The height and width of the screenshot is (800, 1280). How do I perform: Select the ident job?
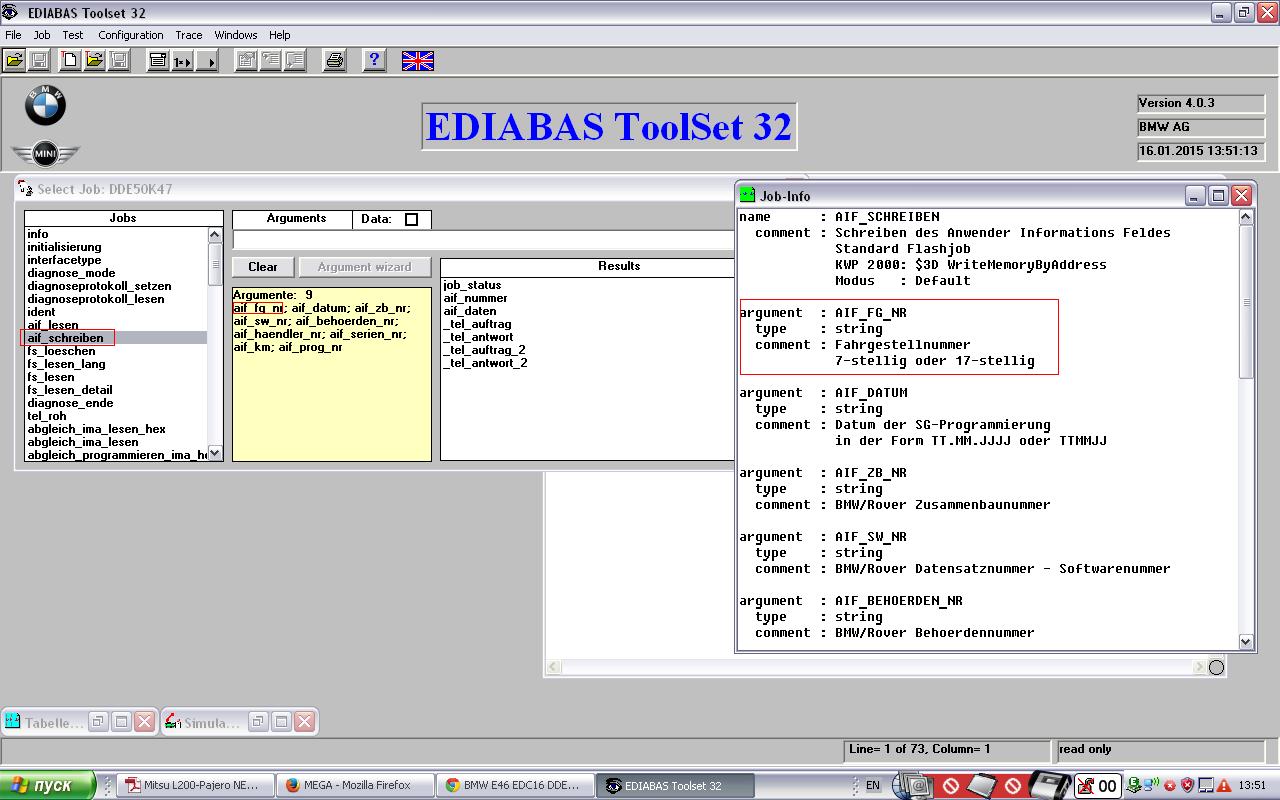point(115,312)
